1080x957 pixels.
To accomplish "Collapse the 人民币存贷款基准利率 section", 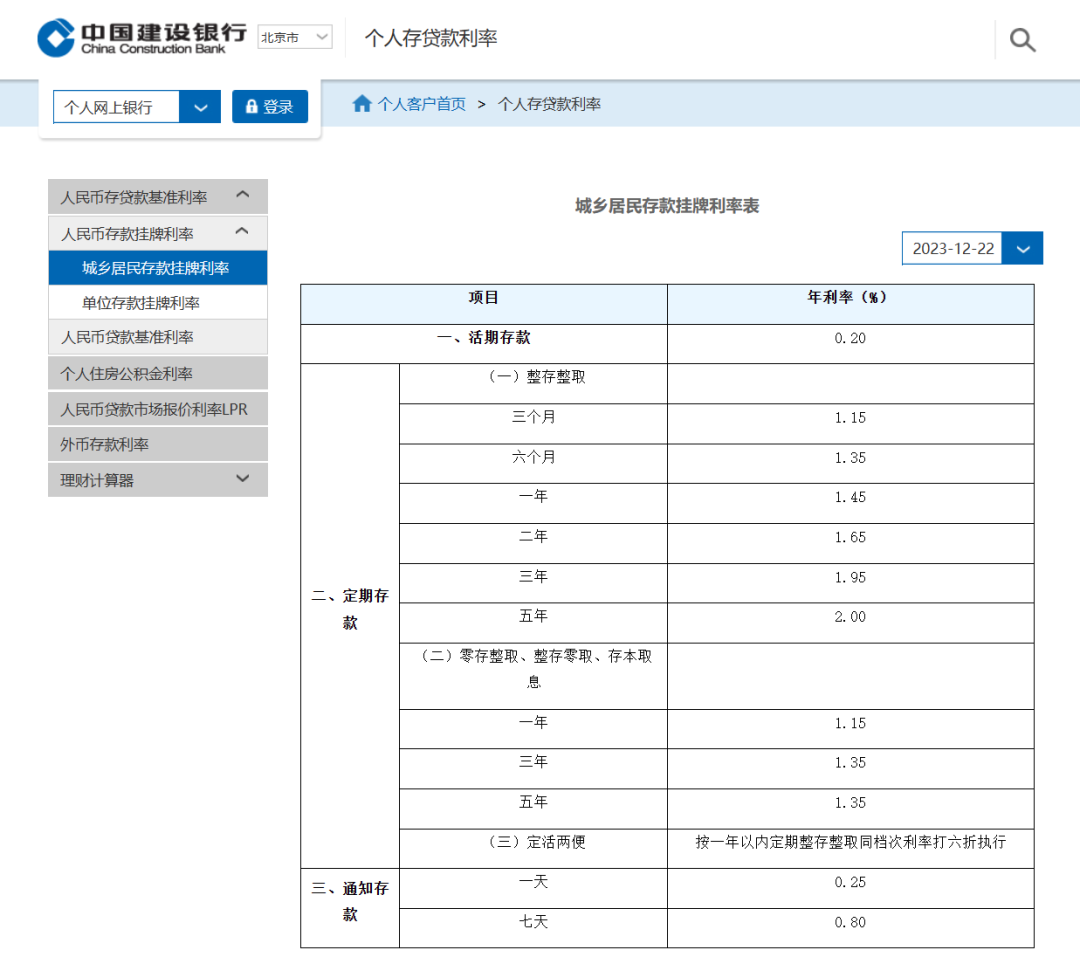I will 242,196.
